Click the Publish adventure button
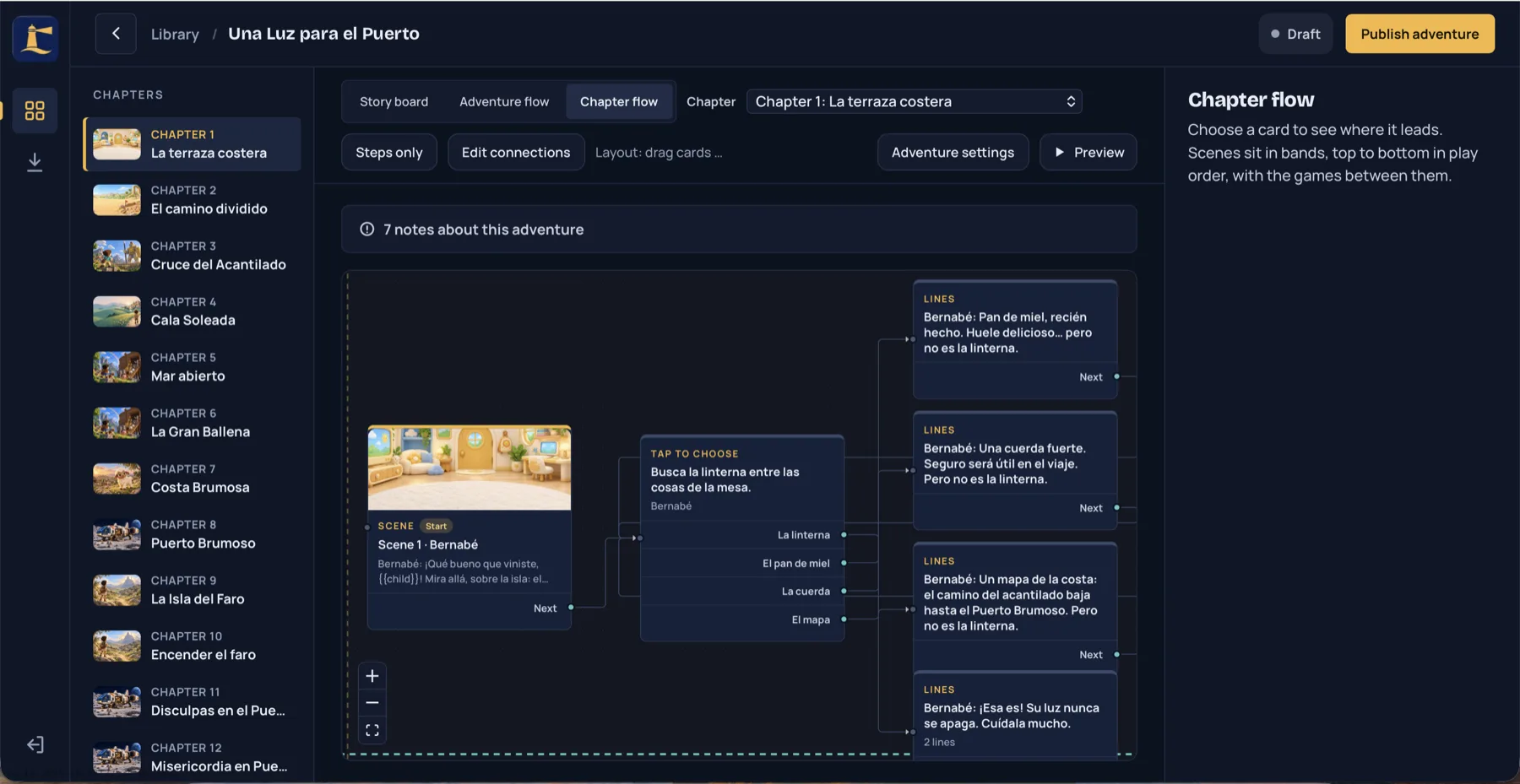Viewport: 1520px width, 784px height. tap(1420, 34)
